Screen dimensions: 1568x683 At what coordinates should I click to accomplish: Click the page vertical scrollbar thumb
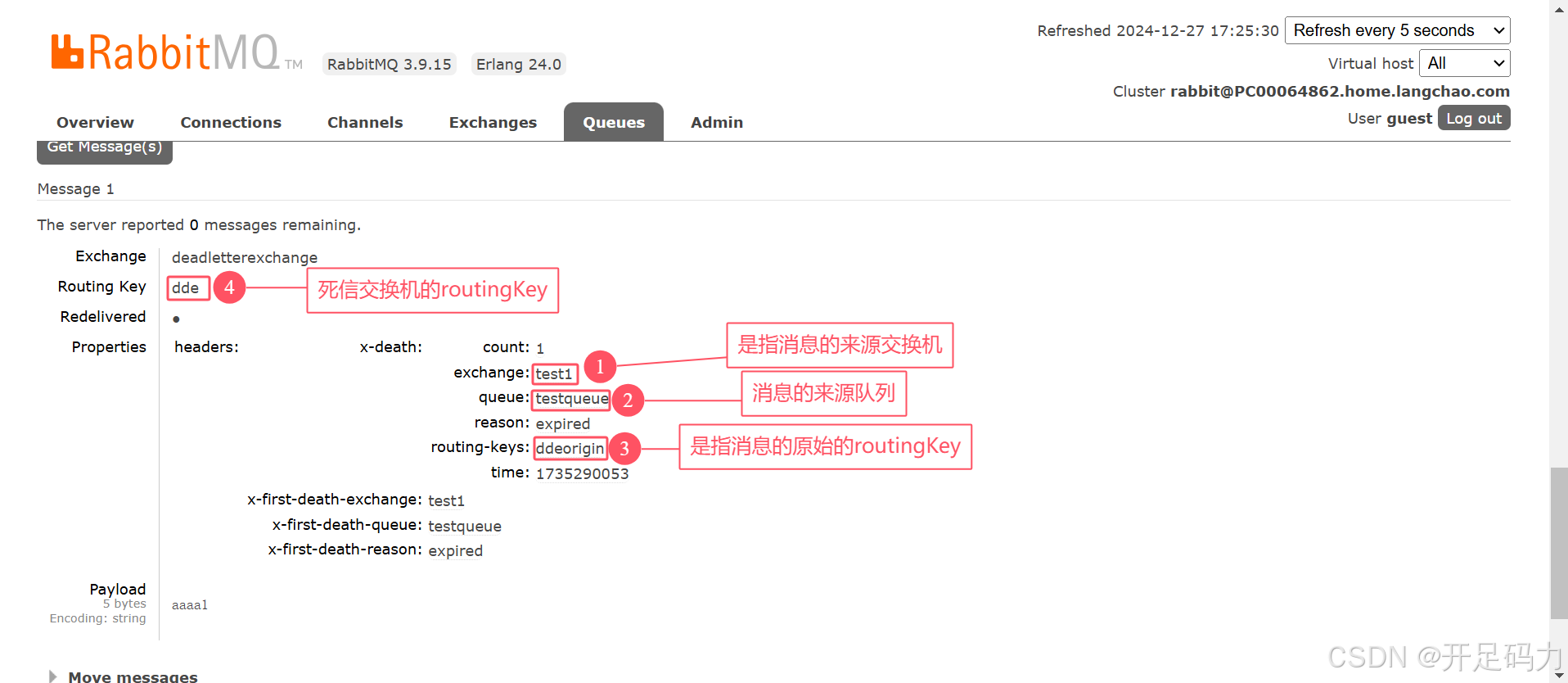coord(1559,542)
